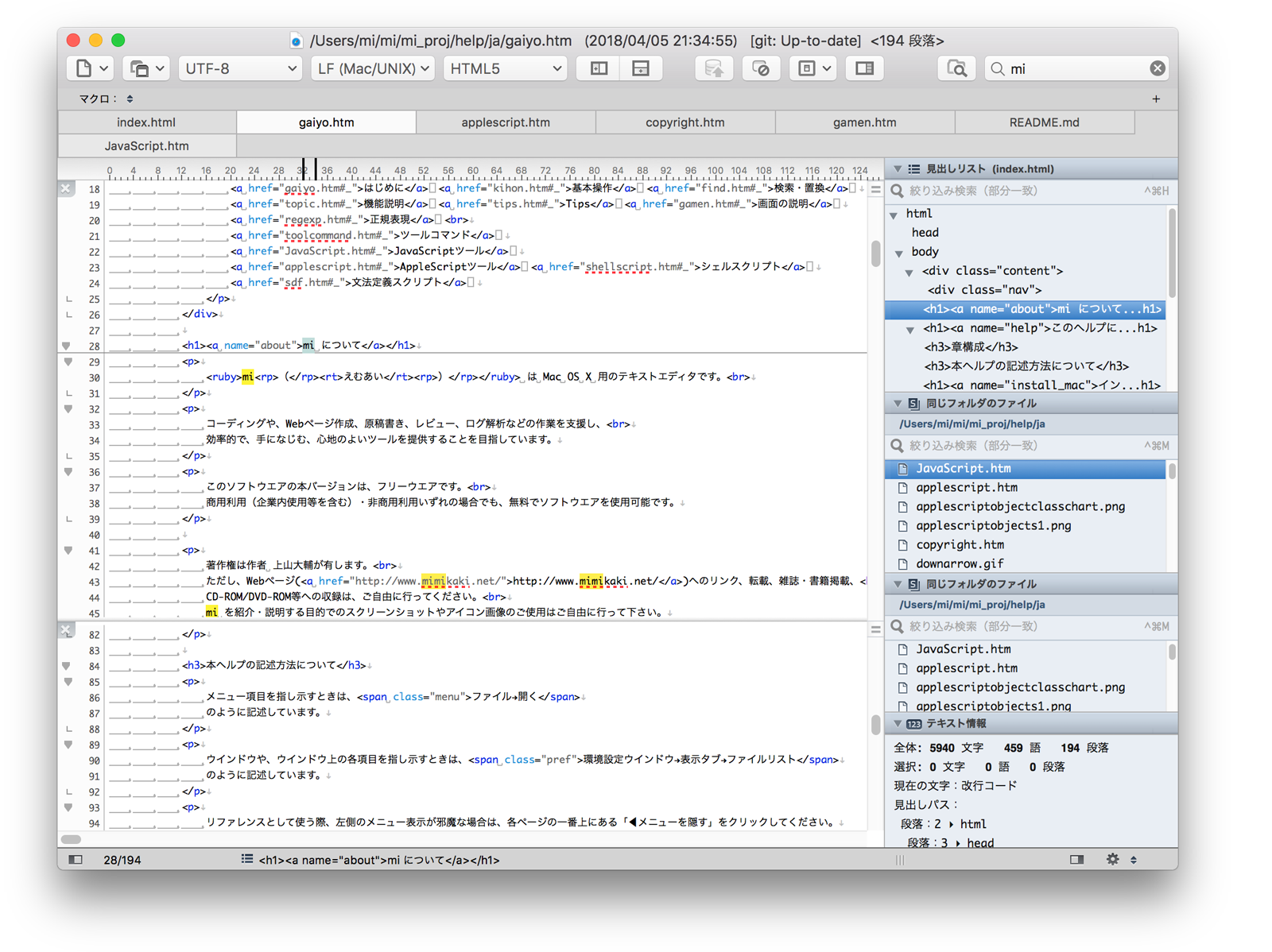This screenshot has height=952, width=1272.
Task: Click the editor horizontal scrollbar thumb
Action: (71, 839)
